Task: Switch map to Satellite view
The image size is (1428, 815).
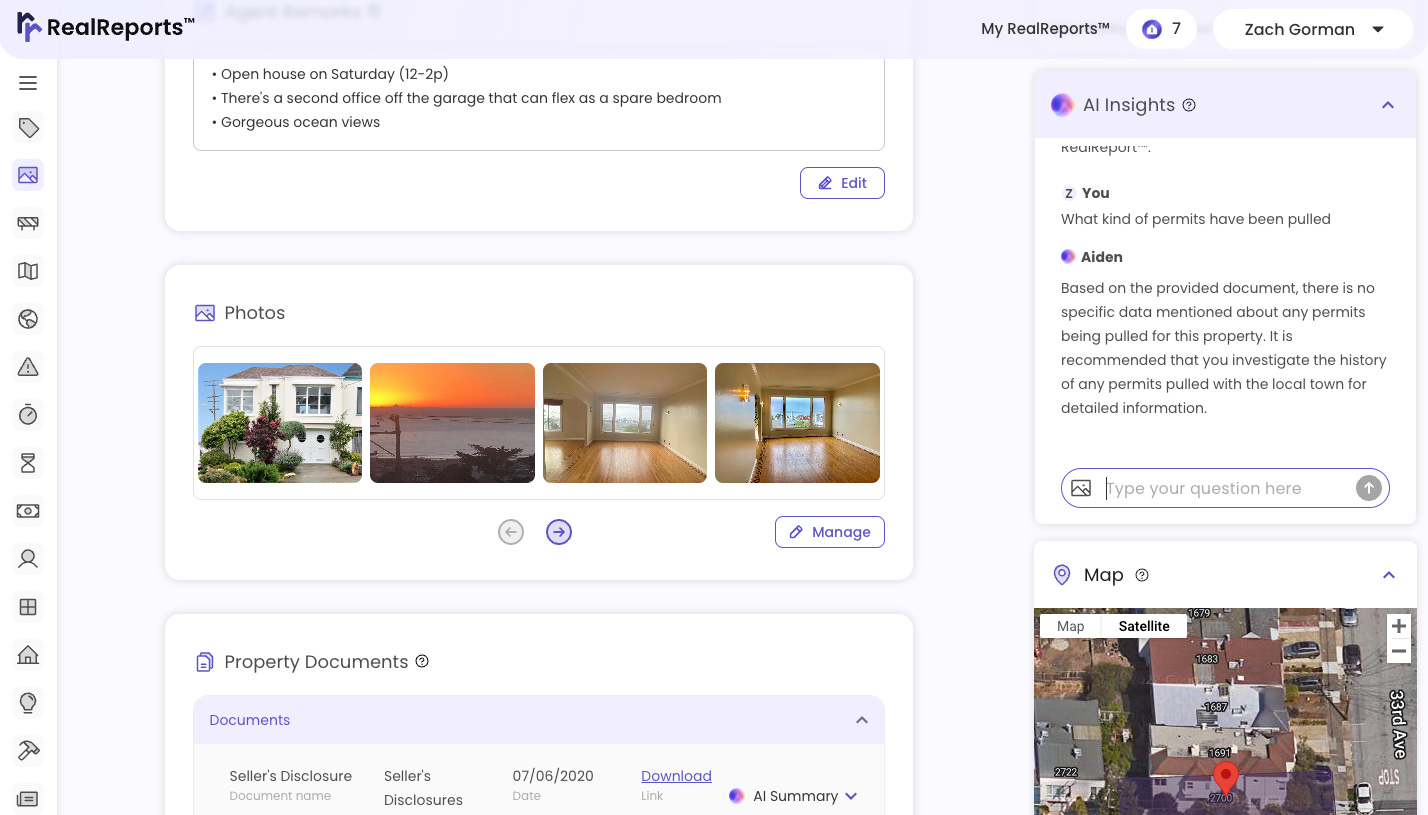Action: (x=1144, y=626)
